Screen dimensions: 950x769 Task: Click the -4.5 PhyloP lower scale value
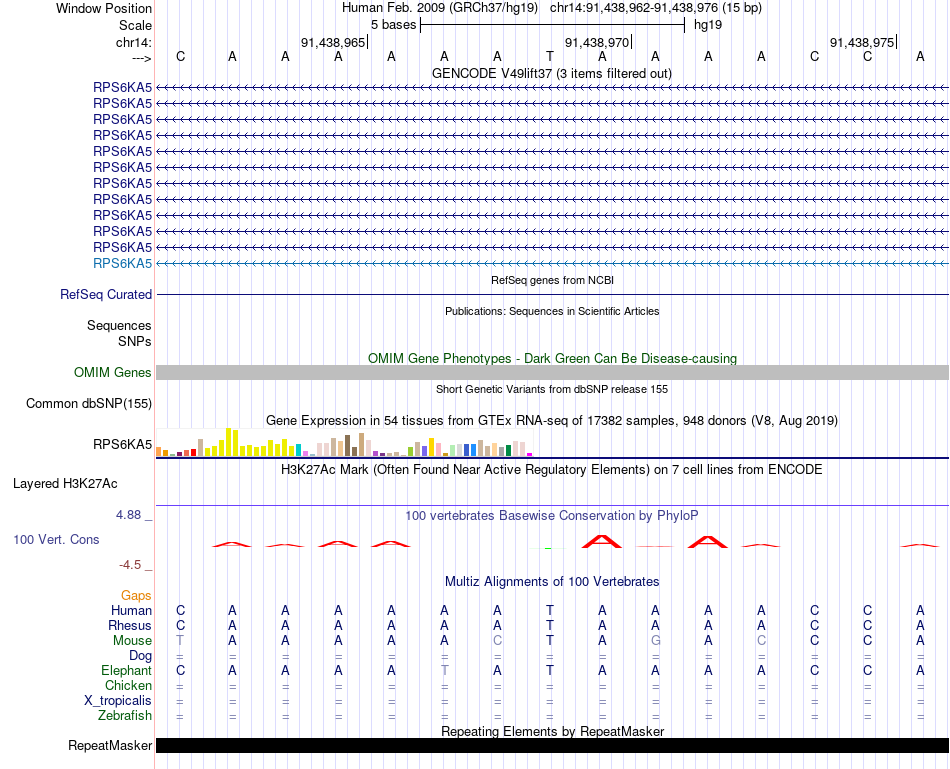pos(130,565)
